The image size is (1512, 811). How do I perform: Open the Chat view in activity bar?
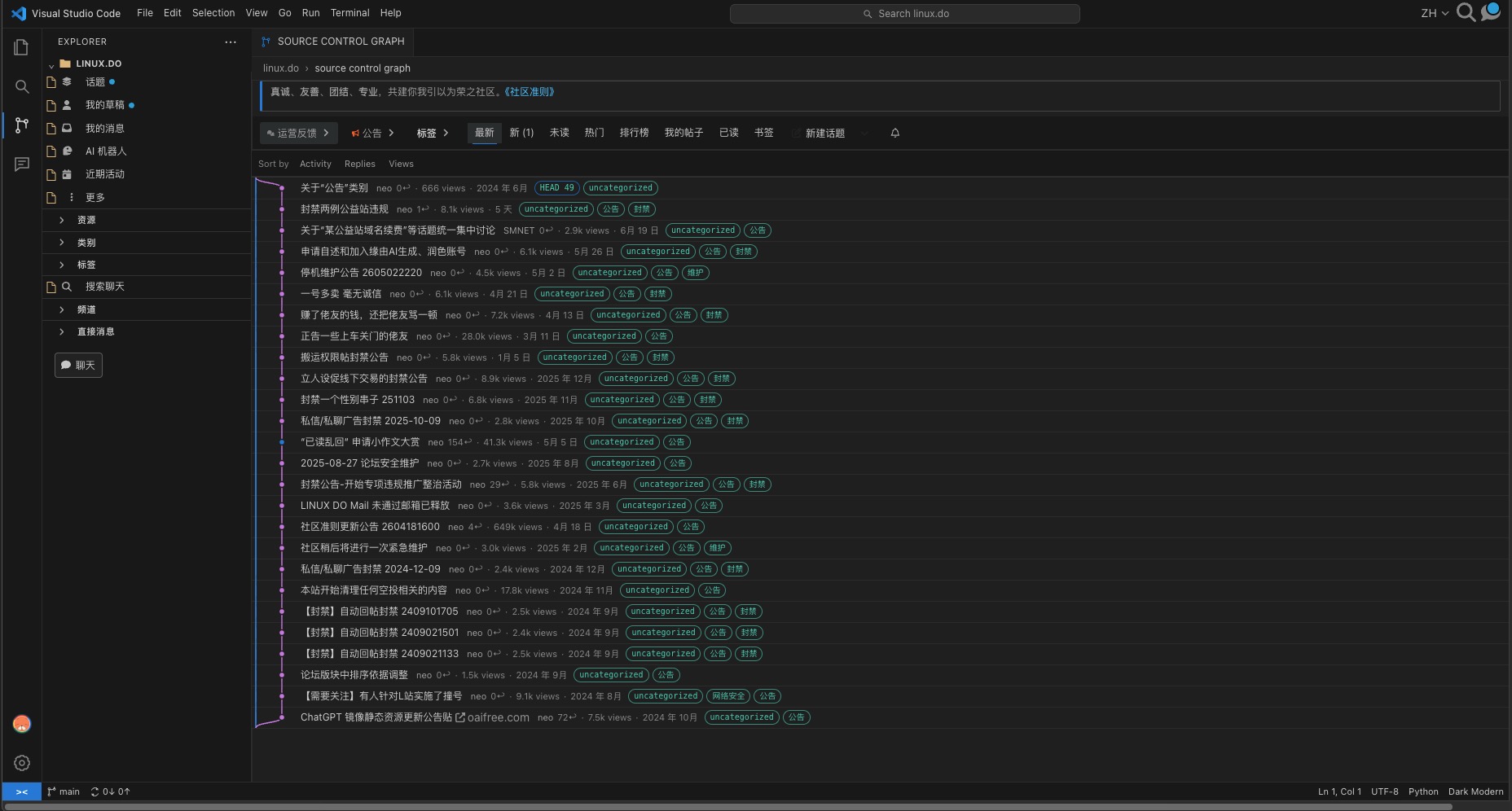pyautogui.click(x=22, y=164)
